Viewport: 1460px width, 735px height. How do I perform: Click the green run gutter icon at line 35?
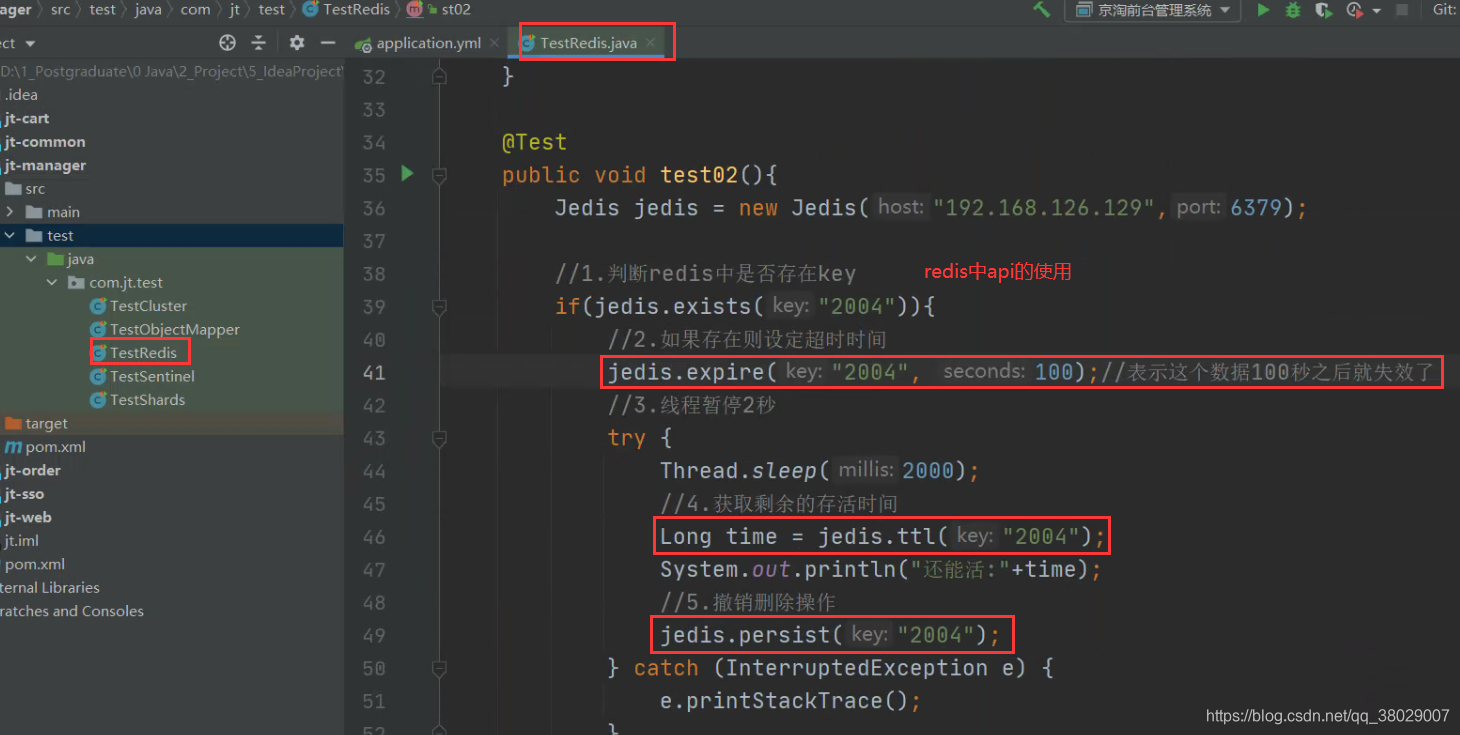click(407, 174)
